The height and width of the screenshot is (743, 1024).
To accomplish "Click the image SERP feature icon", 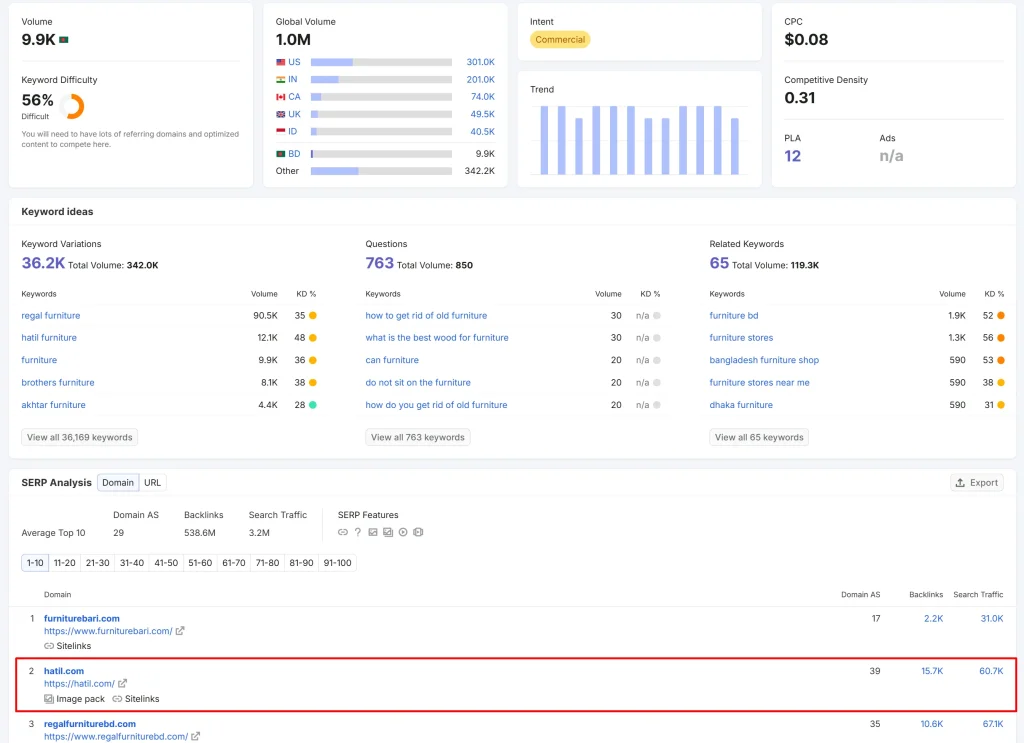I will click(373, 532).
